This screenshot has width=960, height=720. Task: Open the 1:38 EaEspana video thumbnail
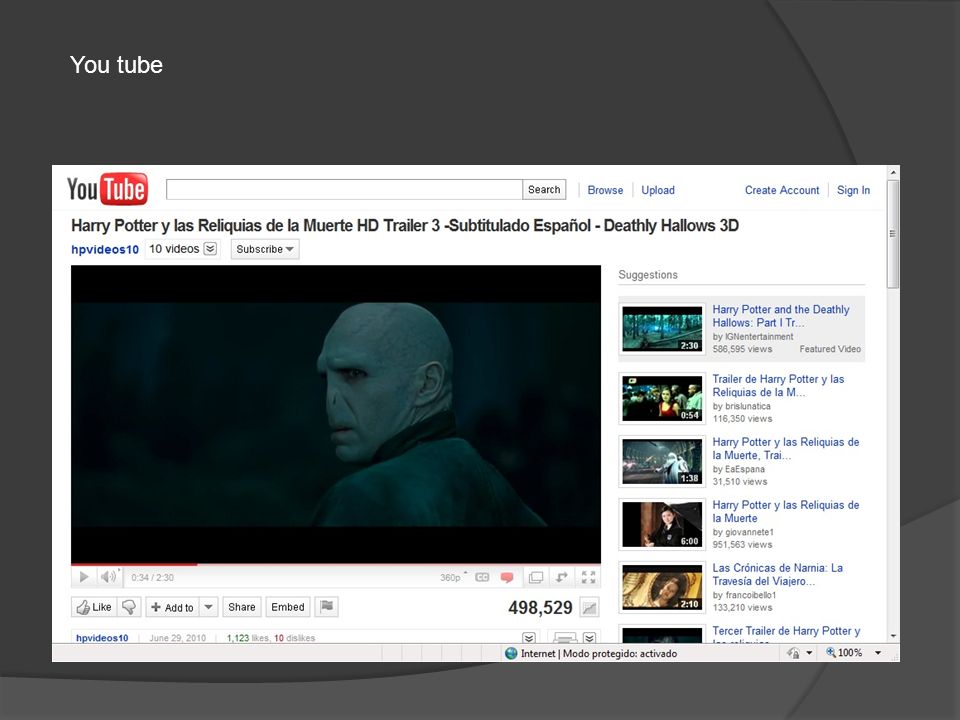pyautogui.click(x=662, y=462)
